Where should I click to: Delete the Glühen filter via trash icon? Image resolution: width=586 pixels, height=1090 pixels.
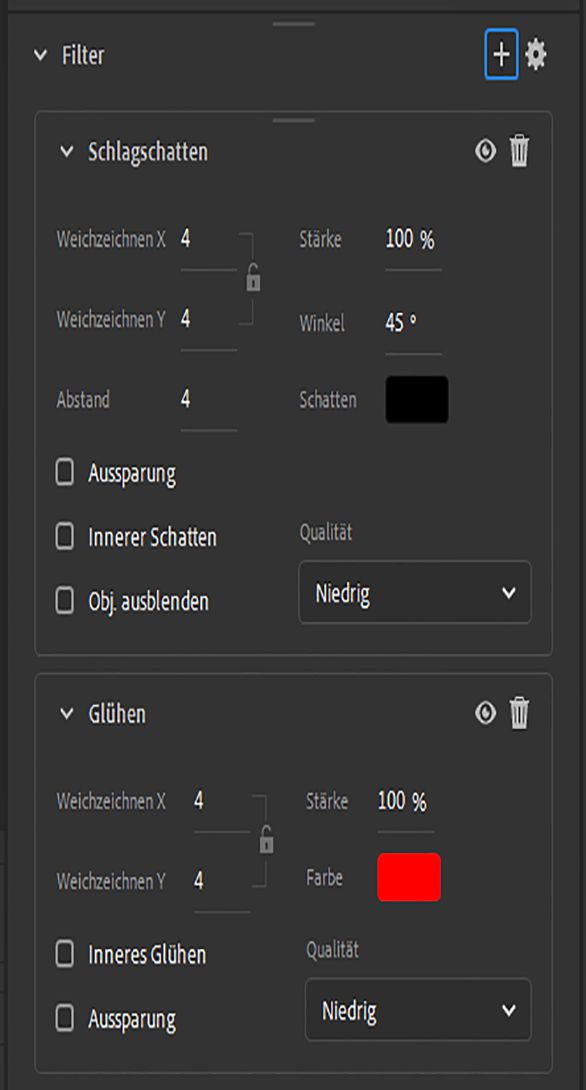pyautogui.click(x=519, y=712)
